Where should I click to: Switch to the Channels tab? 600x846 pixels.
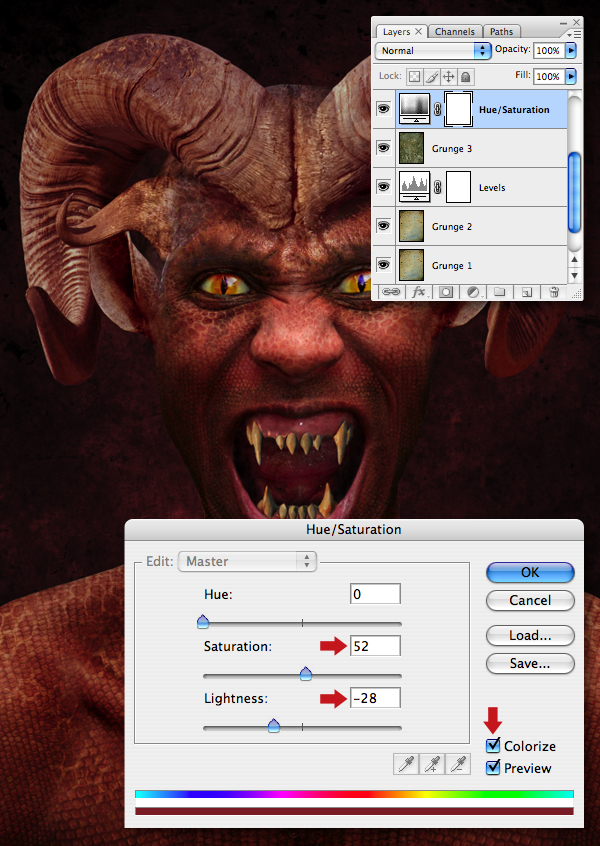pyautogui.click(x=455, y=32)
